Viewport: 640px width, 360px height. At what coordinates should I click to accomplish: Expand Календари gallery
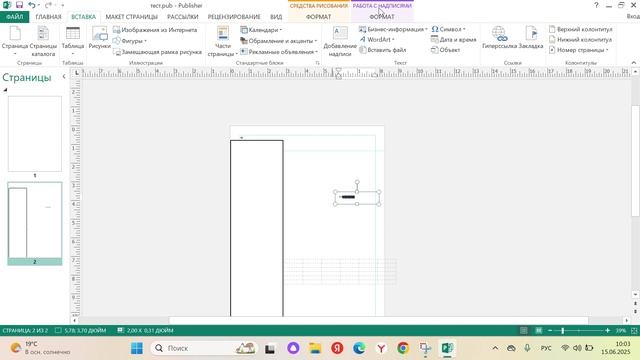click(x=261, y=30)
